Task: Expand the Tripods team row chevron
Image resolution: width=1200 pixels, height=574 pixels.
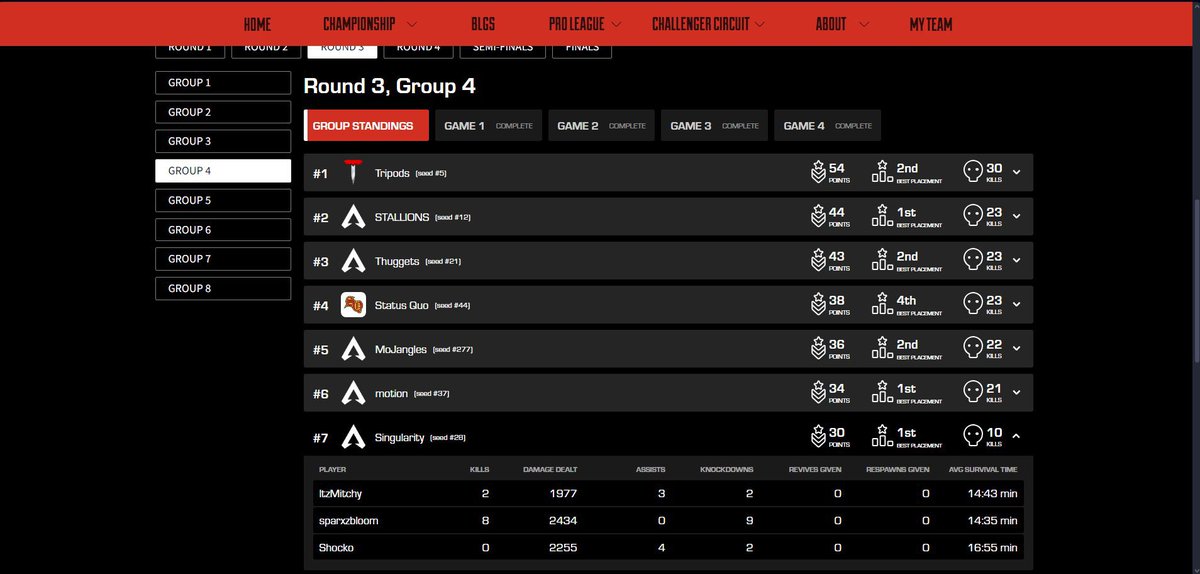Action: pos(1017,172)
